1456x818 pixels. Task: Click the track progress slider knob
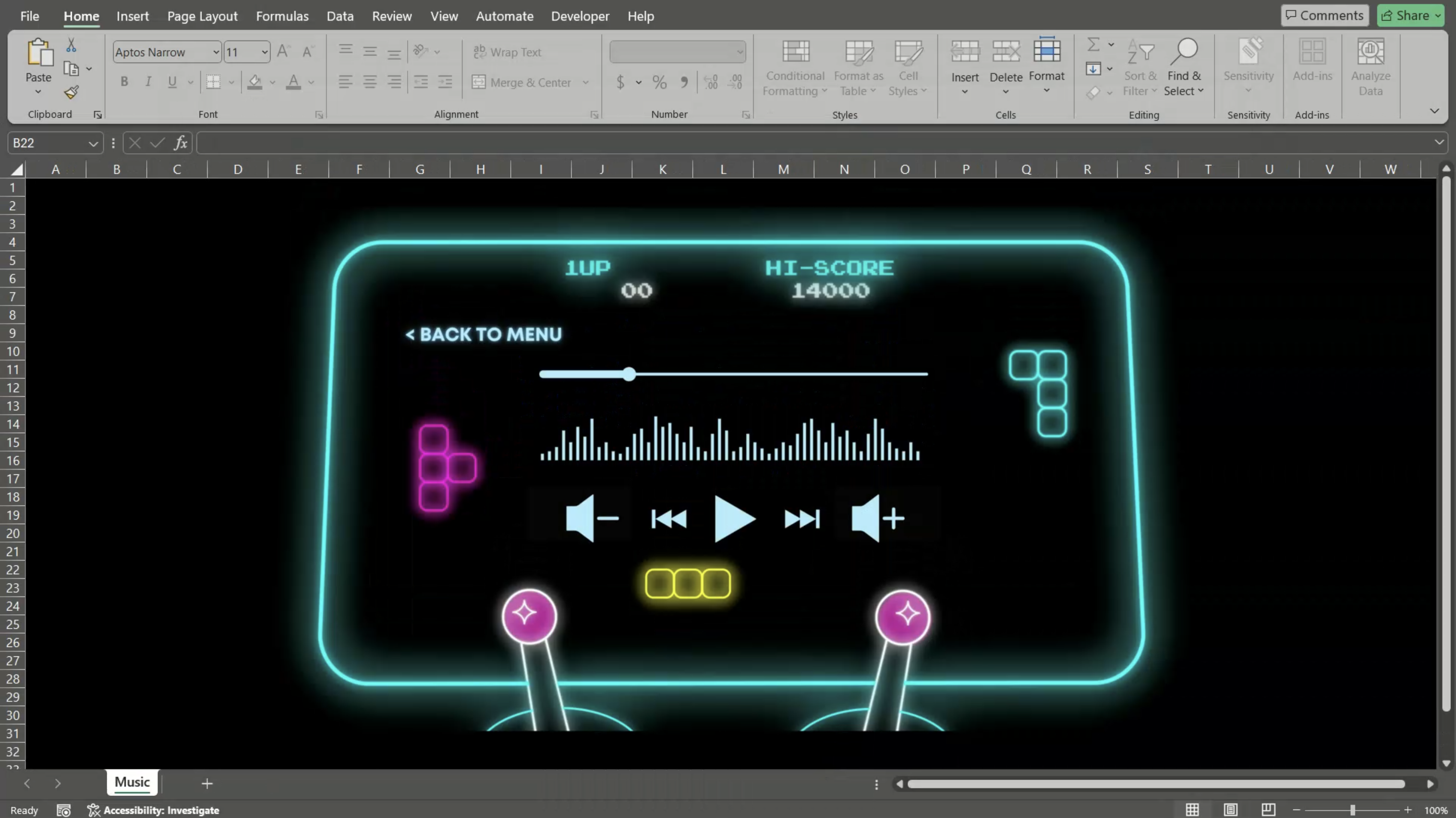pos(629,374)
